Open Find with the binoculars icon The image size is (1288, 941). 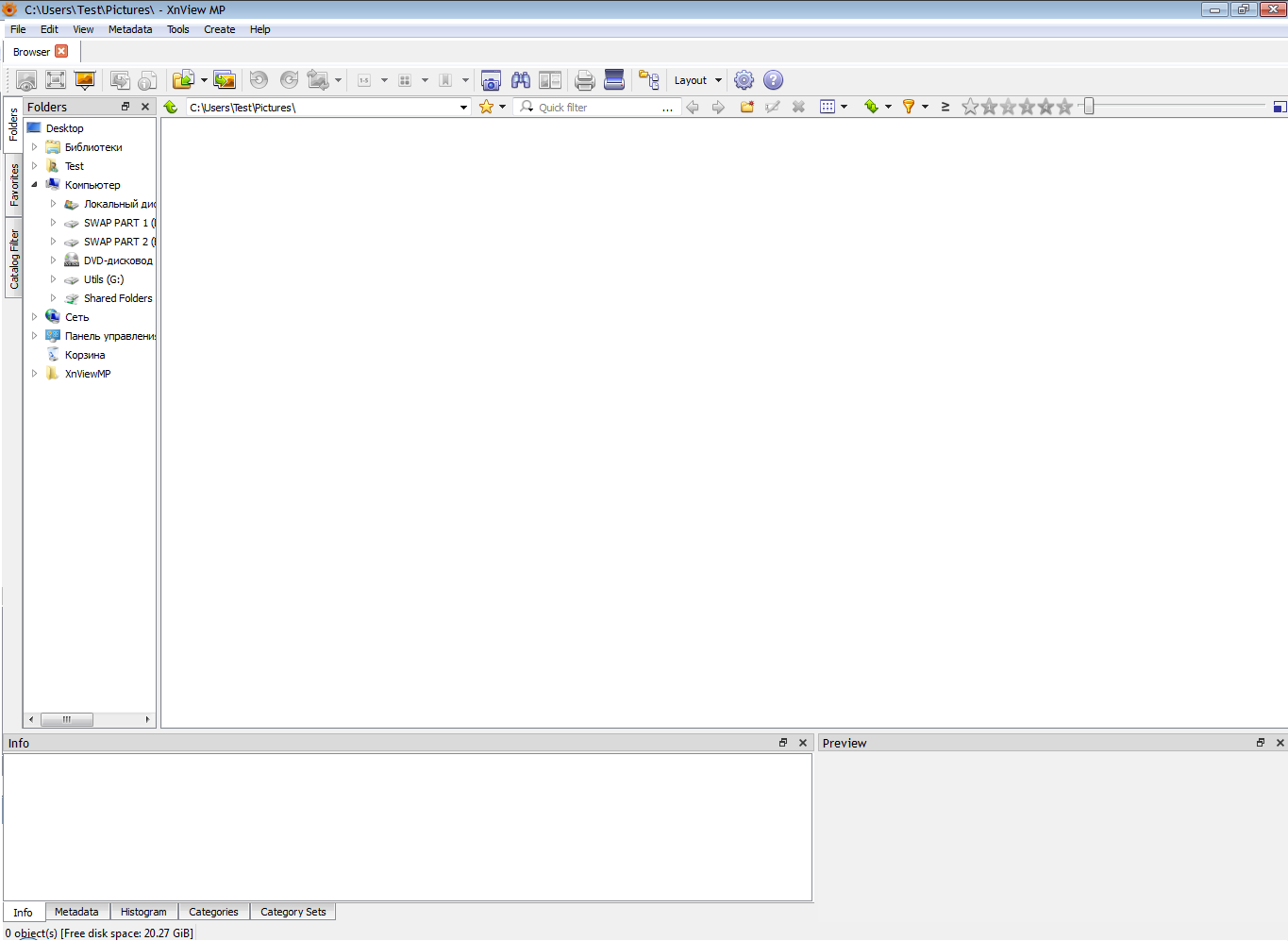coord(520,80)
